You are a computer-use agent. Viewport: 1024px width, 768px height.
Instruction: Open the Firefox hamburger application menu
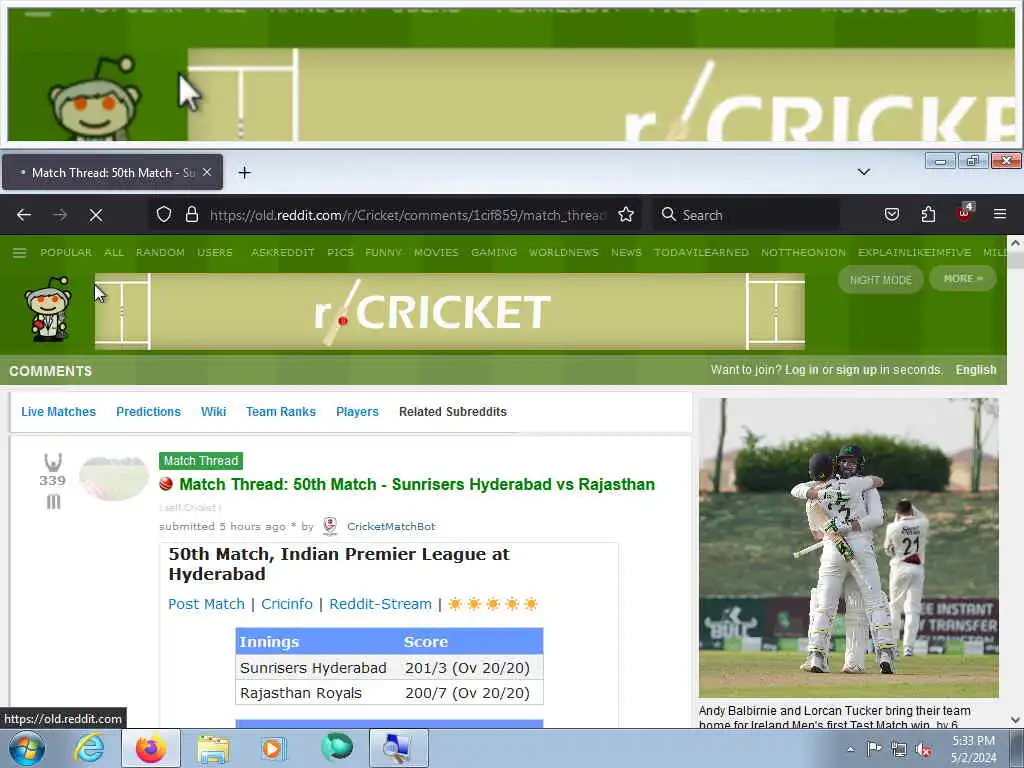point(1000,214)
